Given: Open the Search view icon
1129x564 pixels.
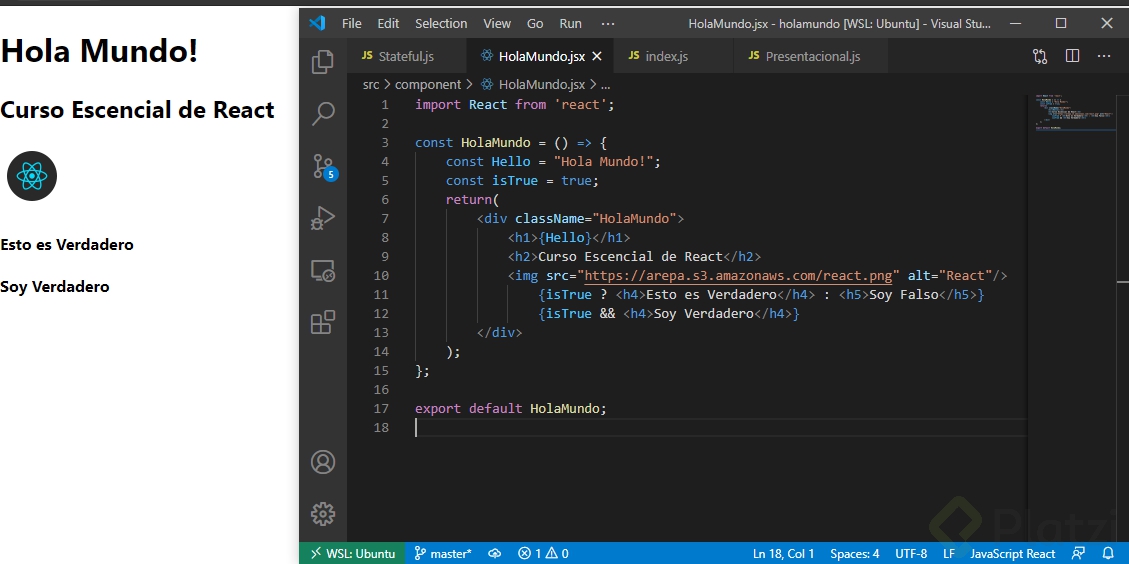Looking at the screenshot, I should coord(323,113).
